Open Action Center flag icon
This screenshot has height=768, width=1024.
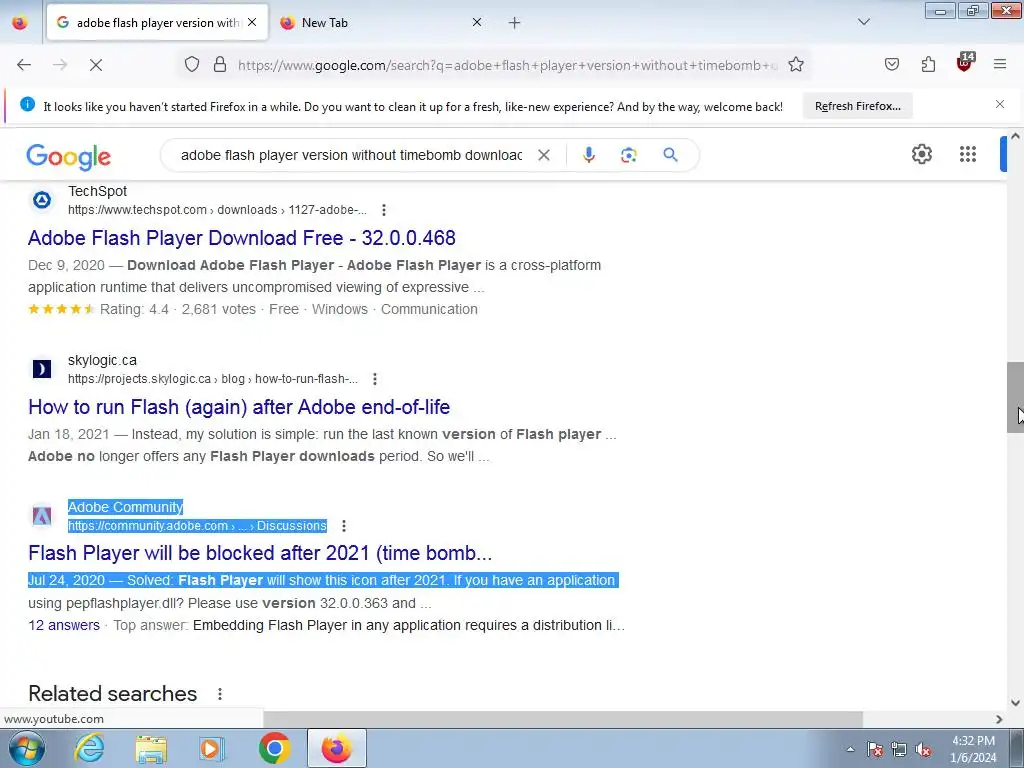pyautogui.click(x=875, y=749)
